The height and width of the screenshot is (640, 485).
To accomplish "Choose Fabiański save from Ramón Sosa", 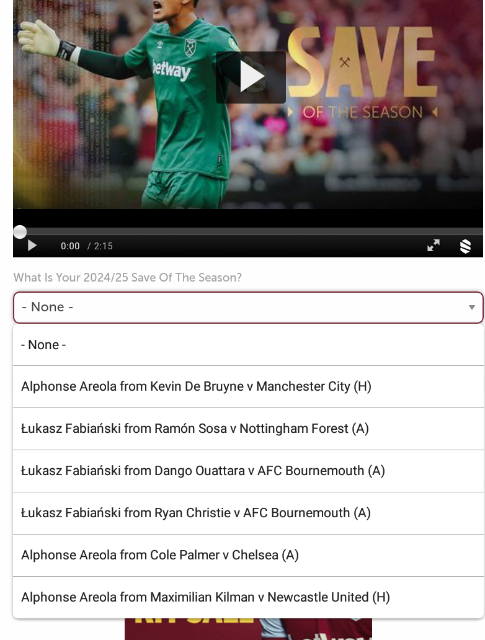I will (248, 429).
